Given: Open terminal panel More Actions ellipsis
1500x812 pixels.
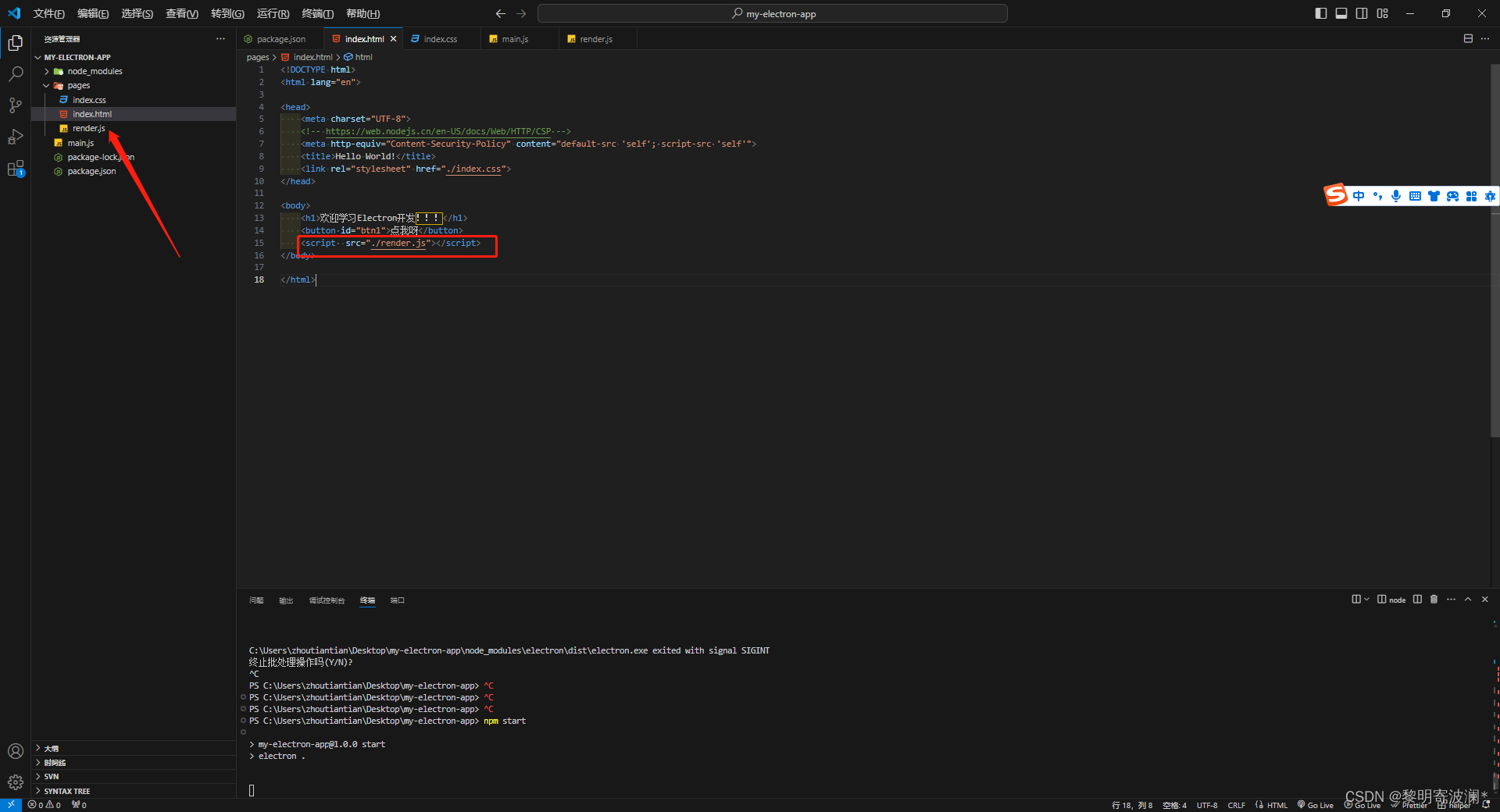Looking at the screenshot, I should point(1451,600).
